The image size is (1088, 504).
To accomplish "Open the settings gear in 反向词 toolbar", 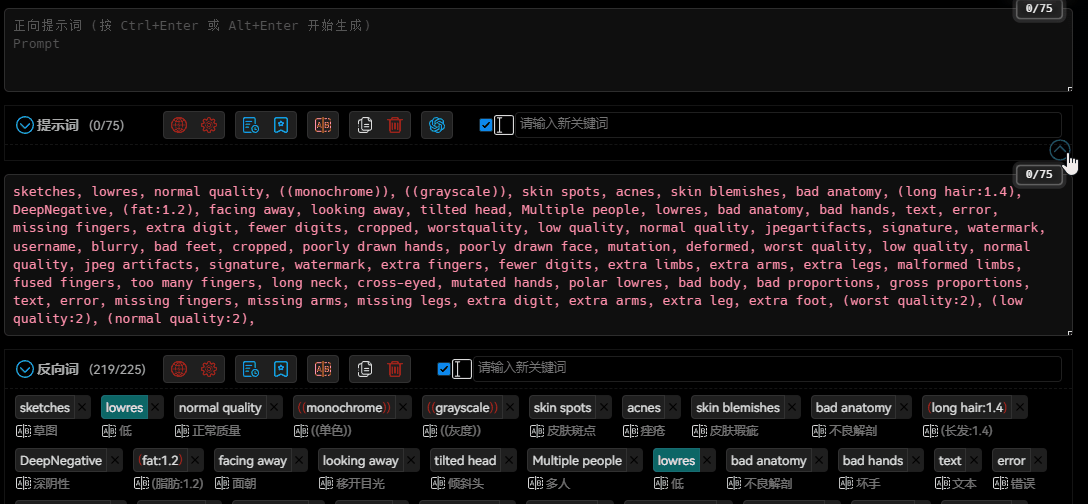I will point(209,369).
